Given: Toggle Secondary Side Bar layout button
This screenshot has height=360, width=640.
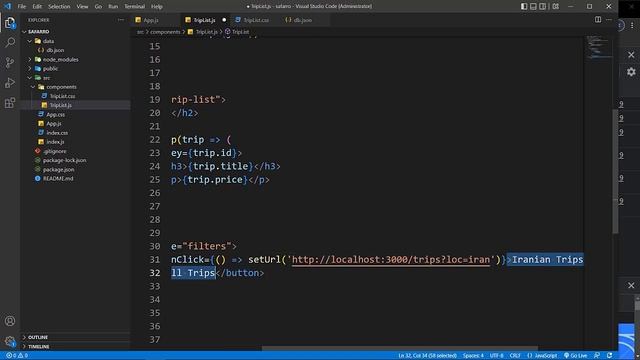Looking at the screenshot, I should pyautogui.click(x=543, y=6).
